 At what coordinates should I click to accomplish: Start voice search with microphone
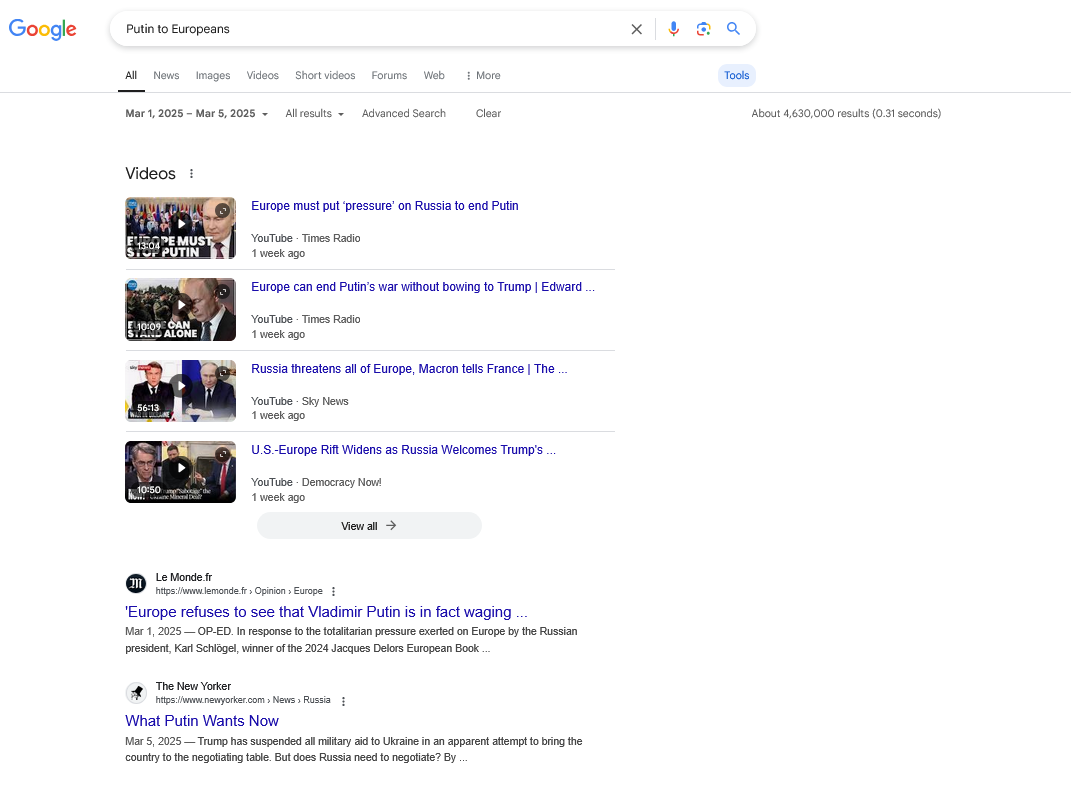(674, 29)
